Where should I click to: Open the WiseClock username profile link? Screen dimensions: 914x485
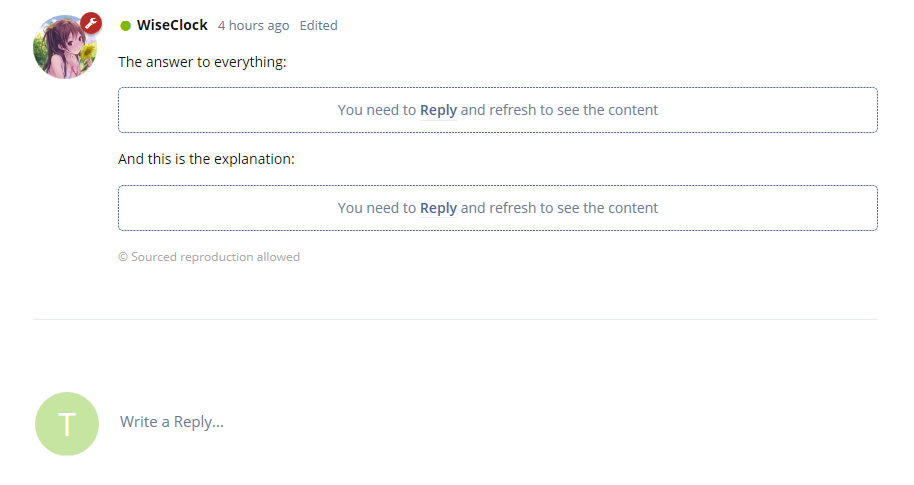coord(172,25)
